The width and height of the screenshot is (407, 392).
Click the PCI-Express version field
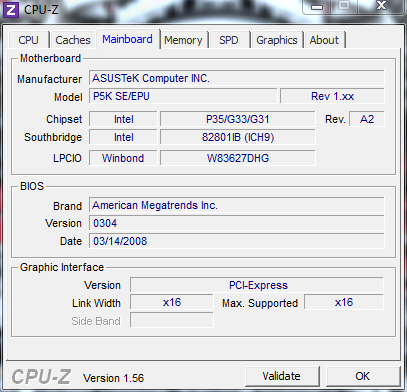(x=257, y=285)
